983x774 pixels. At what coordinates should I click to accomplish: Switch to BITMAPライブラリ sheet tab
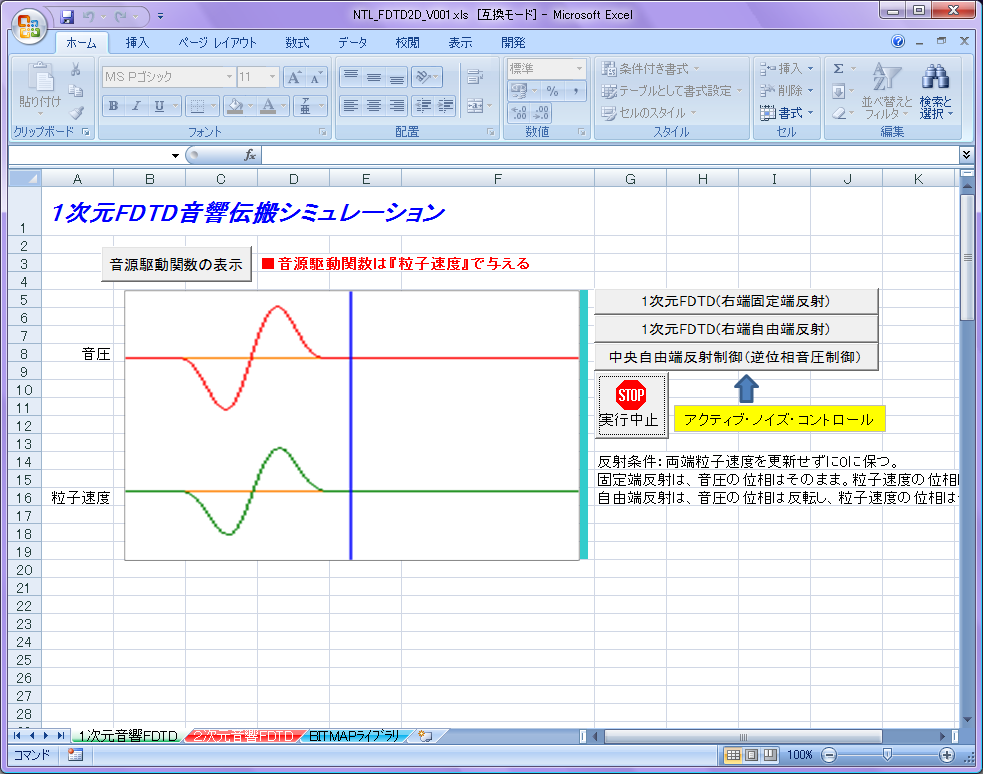coord(355,736)
